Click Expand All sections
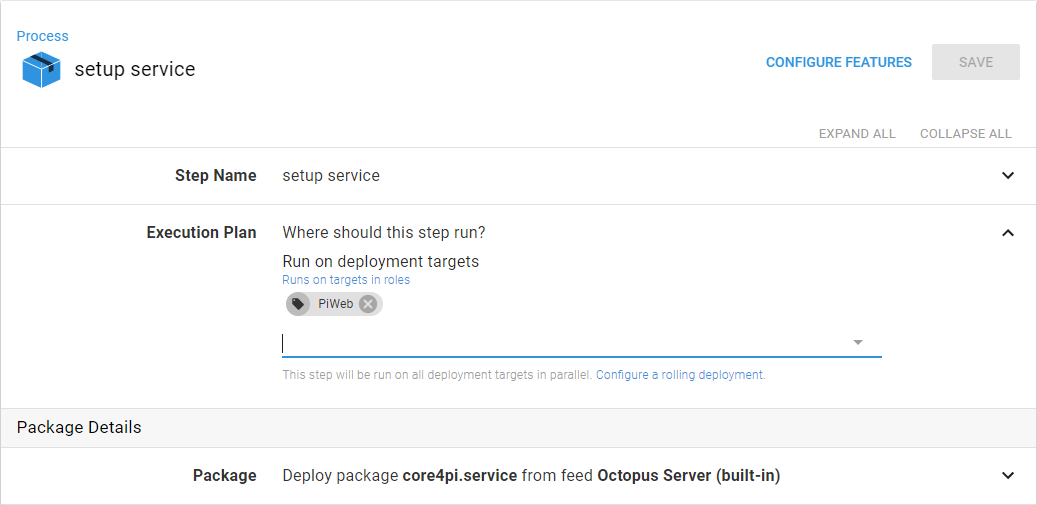Screen dimensions: 1037x505 tap(857, 133)
